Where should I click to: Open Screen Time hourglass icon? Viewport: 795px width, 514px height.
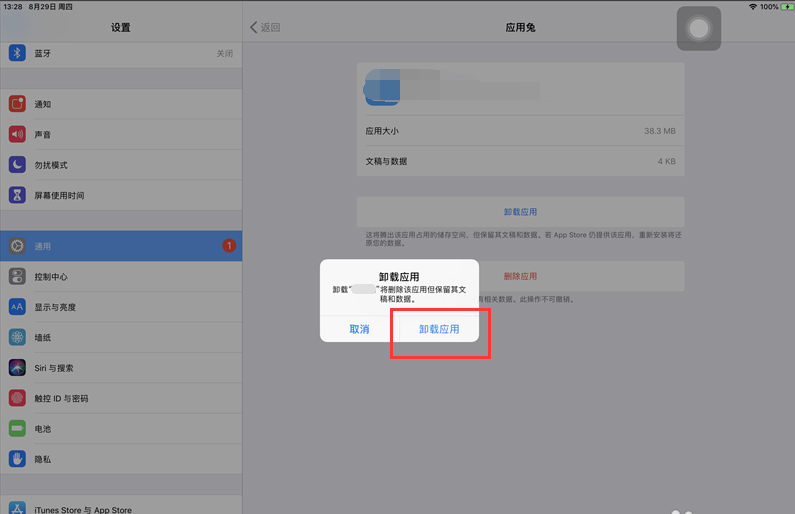[x=17, y=195]
